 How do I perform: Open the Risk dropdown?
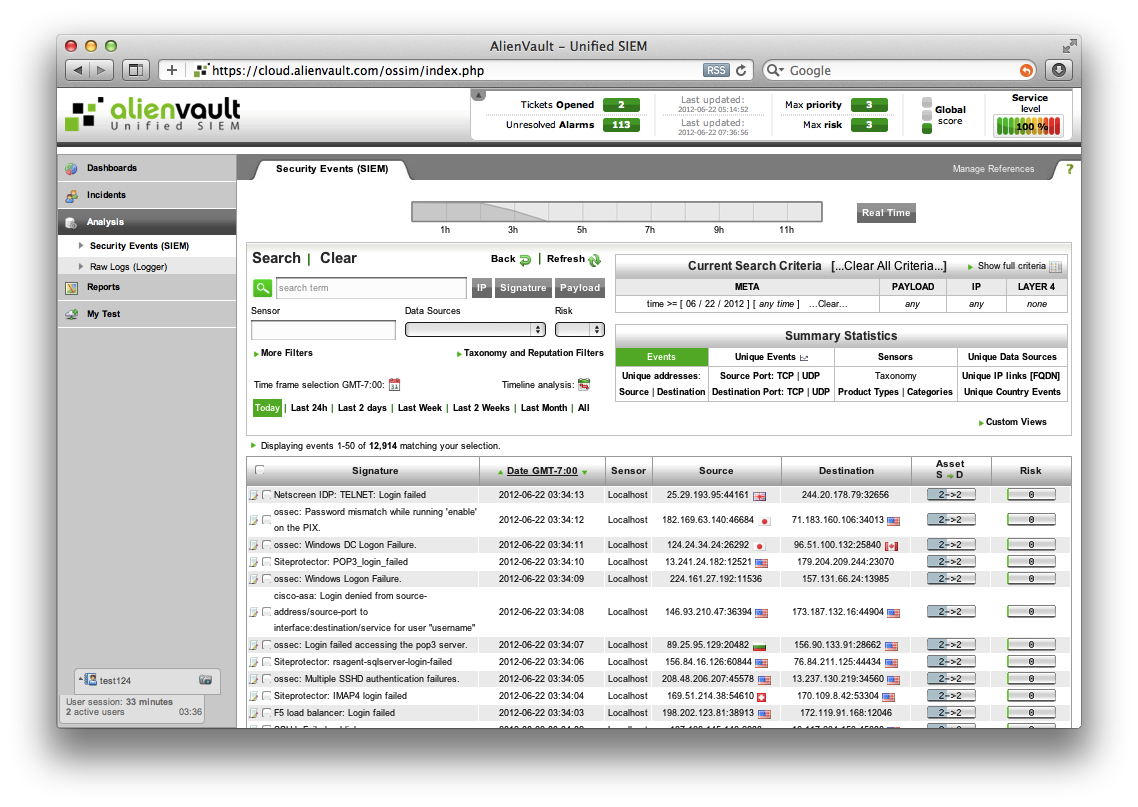pos(579,329)
